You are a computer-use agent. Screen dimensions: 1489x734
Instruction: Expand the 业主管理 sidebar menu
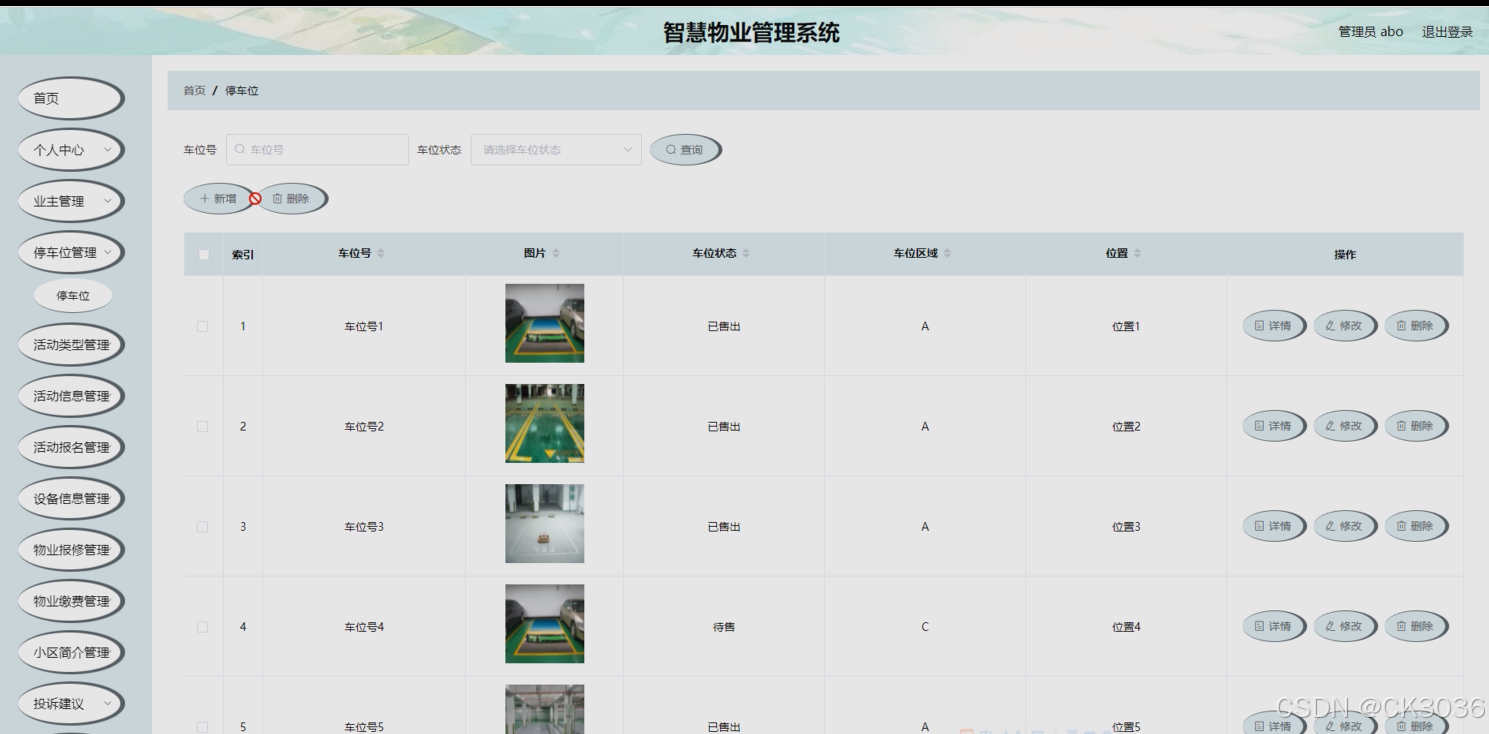click(x=71, y=201)
